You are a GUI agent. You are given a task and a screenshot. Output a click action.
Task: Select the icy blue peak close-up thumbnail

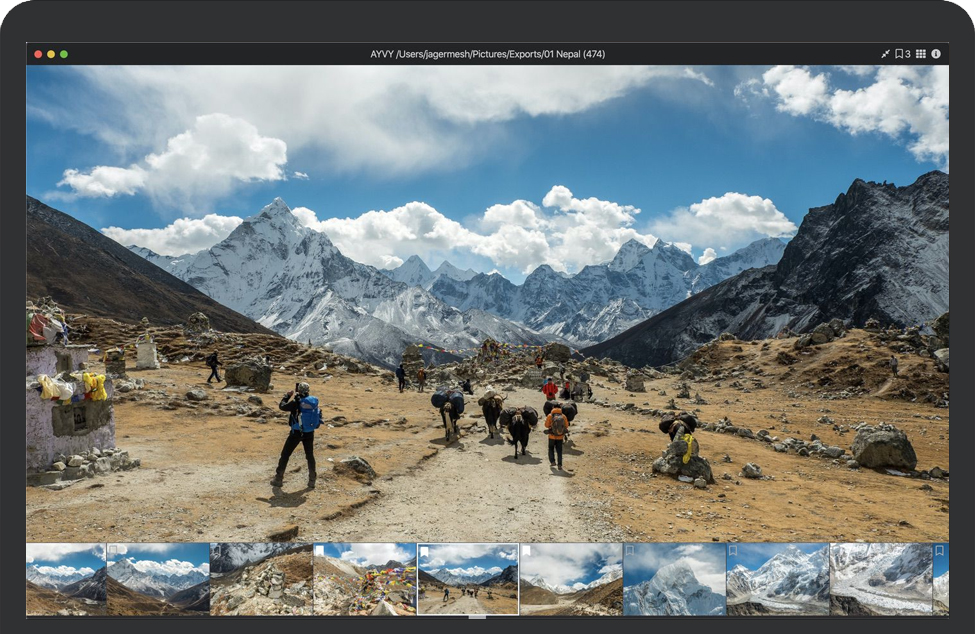pos(675,579)
